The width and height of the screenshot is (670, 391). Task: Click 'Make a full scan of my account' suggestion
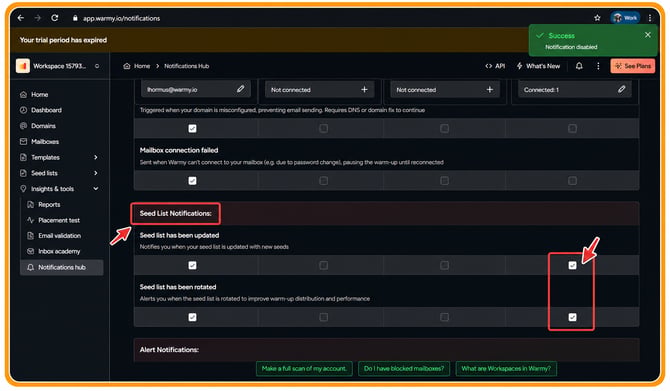click(304, 368)
